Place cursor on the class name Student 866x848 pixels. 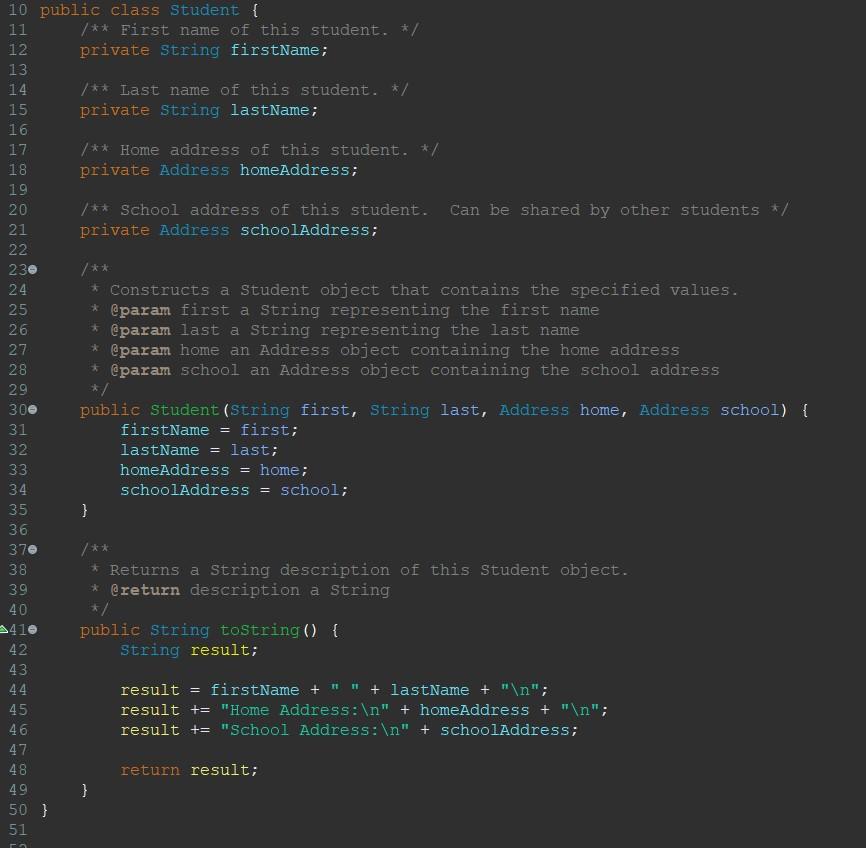pyautogui.click(x=204, y=10)
